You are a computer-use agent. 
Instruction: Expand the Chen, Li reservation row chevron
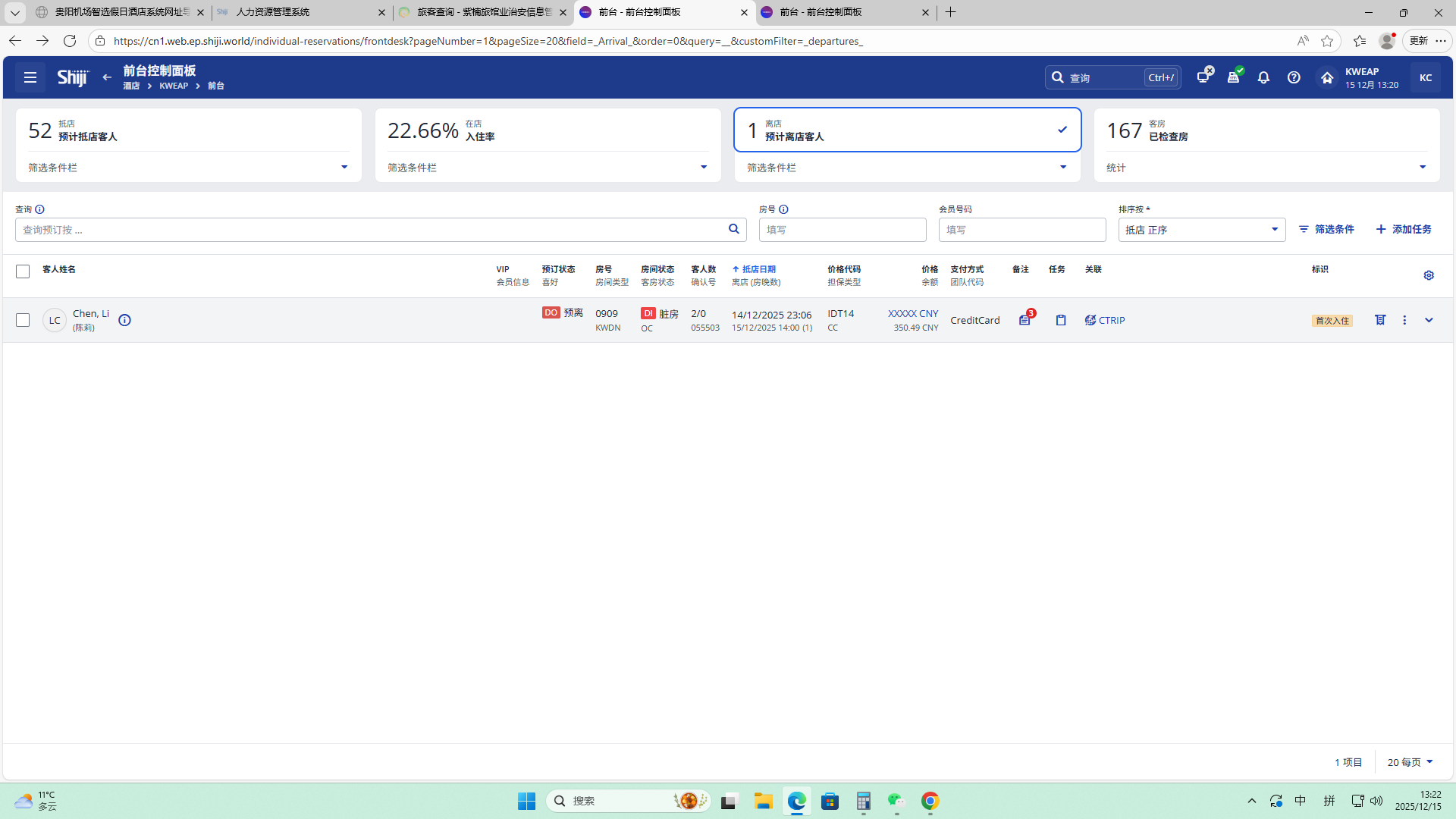(x=1429, y=320)
